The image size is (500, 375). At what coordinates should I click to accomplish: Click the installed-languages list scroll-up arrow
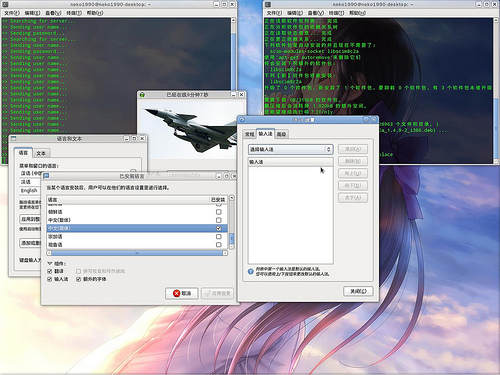232,198
